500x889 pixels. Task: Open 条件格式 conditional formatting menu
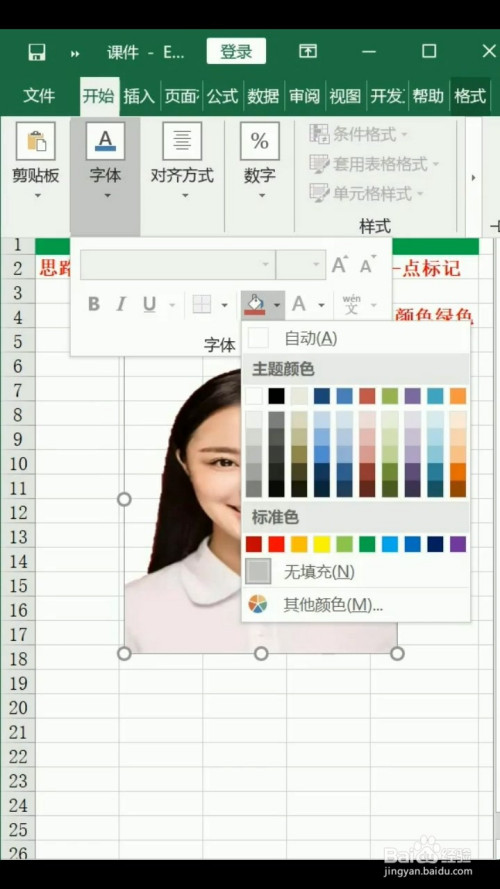(358, 134)
